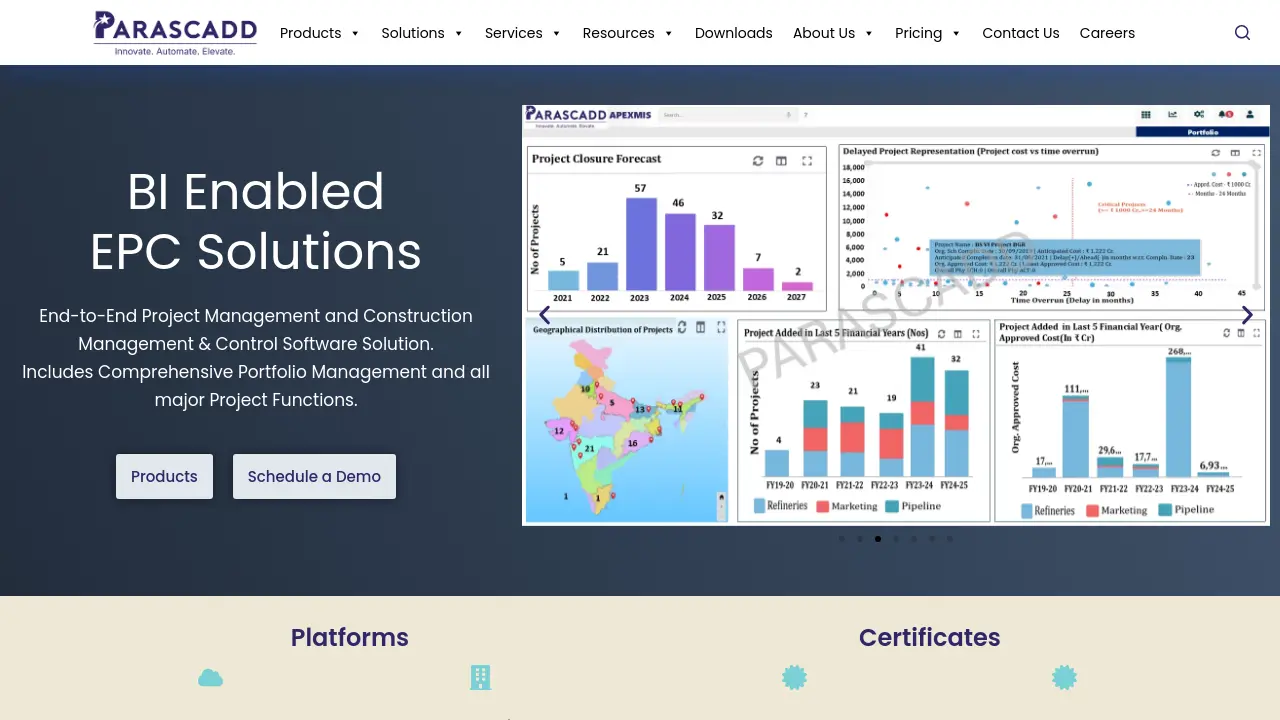Select the seventh carousel dot
The height and width of the screenshot is (720, 1280).
pyautogui.click(x=950, y=539)
